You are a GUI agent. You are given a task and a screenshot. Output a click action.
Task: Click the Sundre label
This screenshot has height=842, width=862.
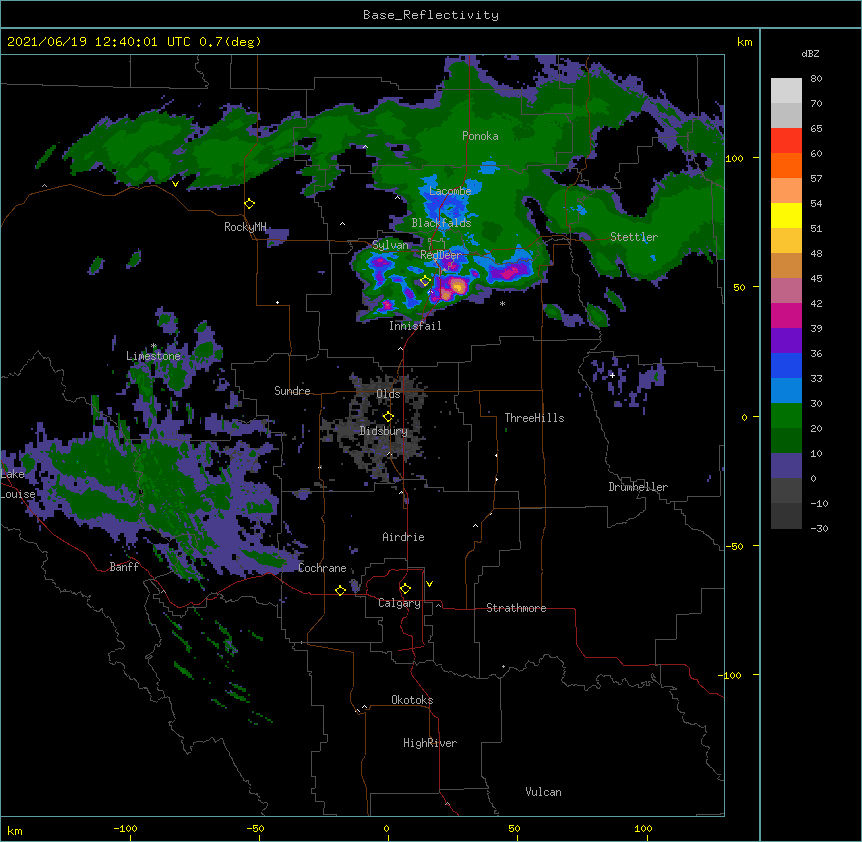pos(292,391)
